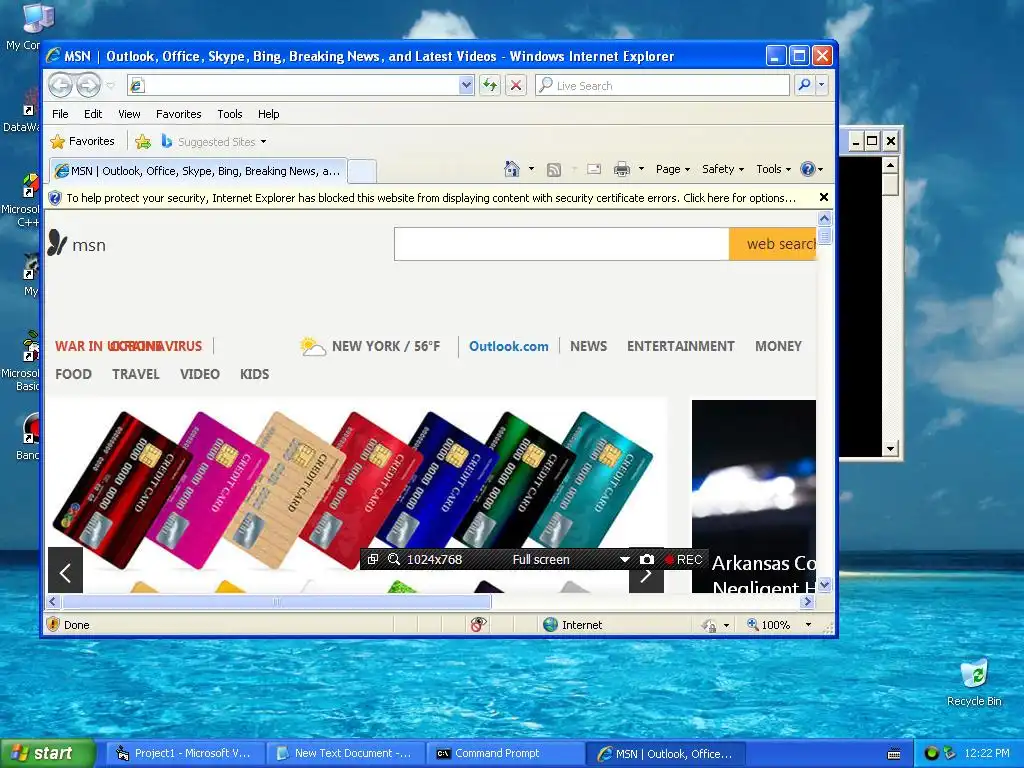Click the window-restore icon in recorder toolbar
This screenshot has width=1024, height=768.
coord(373,559)
